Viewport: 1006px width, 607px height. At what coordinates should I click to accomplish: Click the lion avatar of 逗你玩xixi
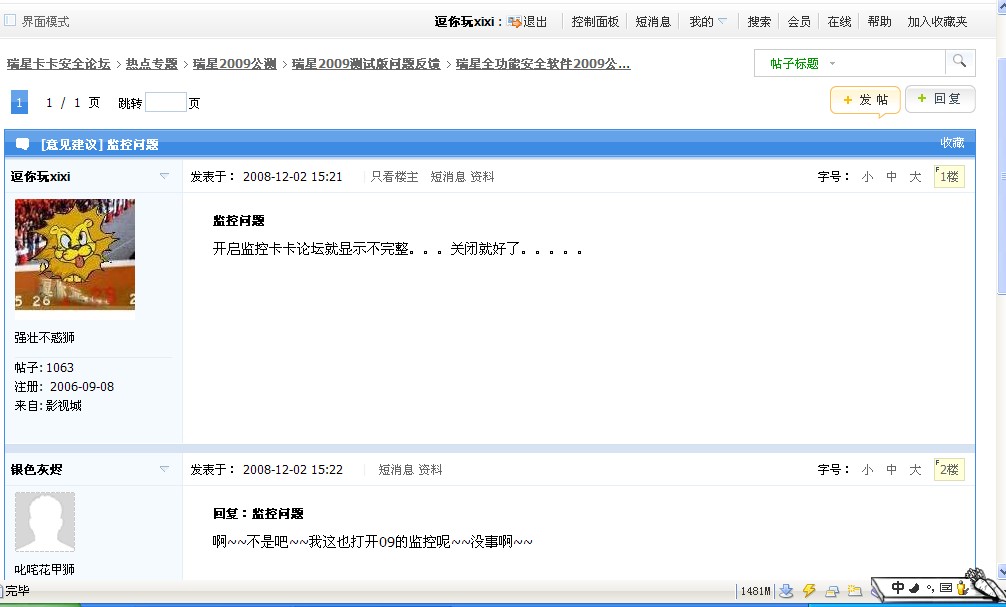coord(74,255)
